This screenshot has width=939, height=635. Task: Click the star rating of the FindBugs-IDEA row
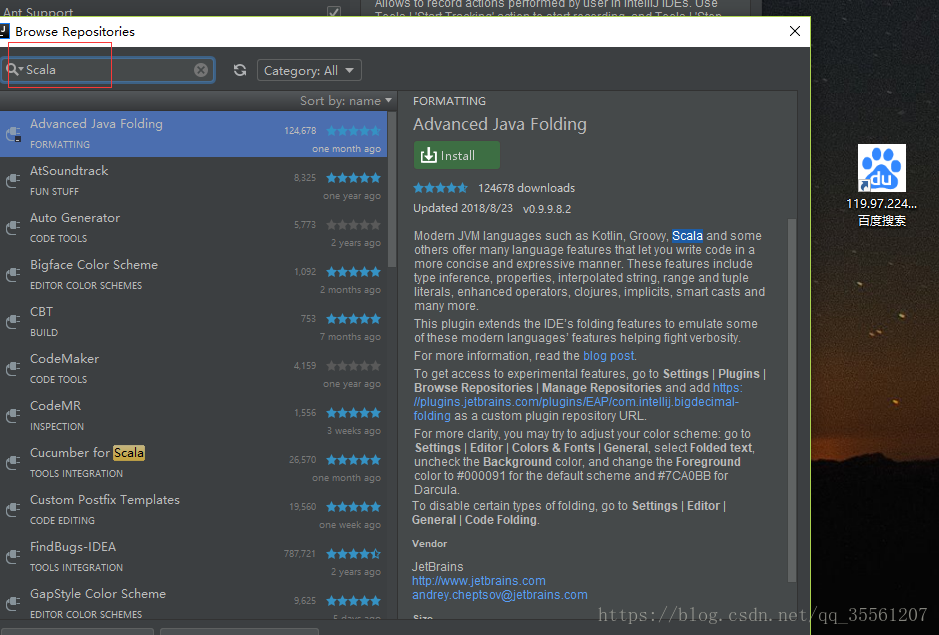click(353, 554)
